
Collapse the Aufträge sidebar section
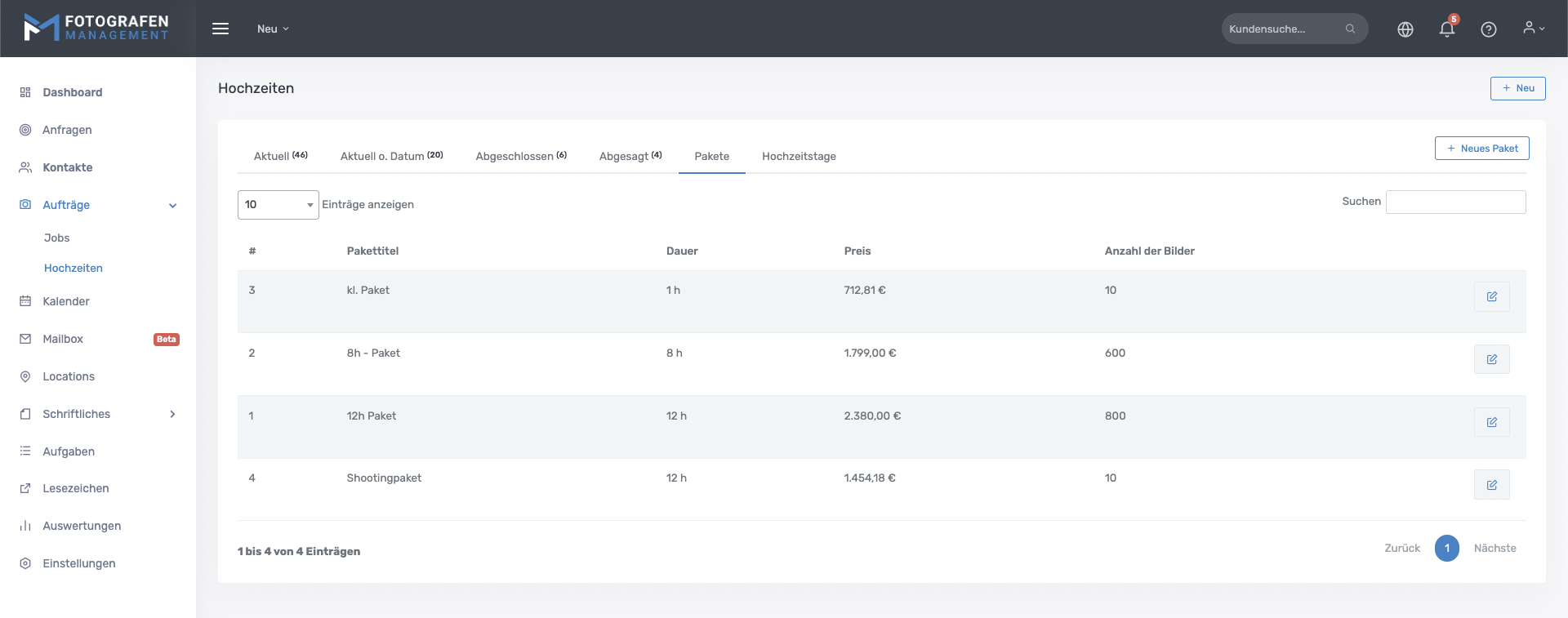172,206
